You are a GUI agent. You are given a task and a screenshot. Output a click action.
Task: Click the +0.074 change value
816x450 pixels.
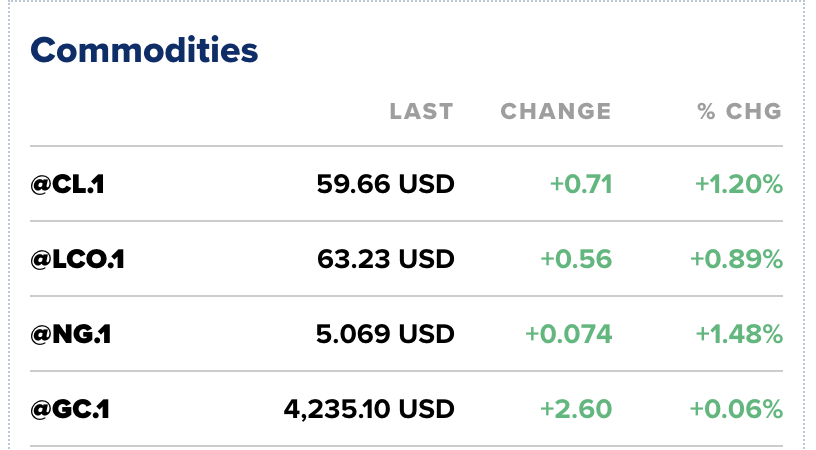pyautogui.click(x=569, y=334)
